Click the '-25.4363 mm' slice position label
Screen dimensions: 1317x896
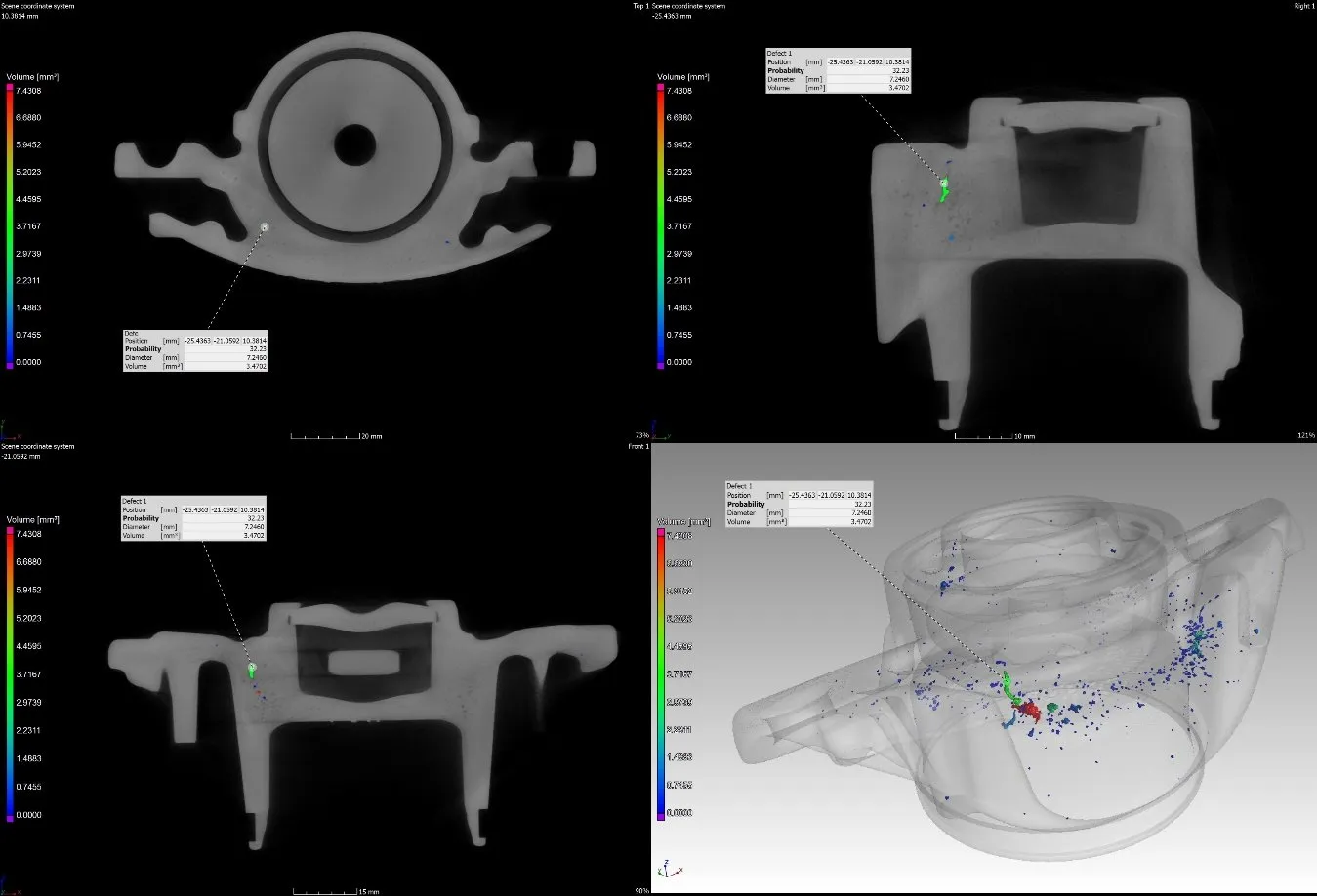(x=672, y=16)
